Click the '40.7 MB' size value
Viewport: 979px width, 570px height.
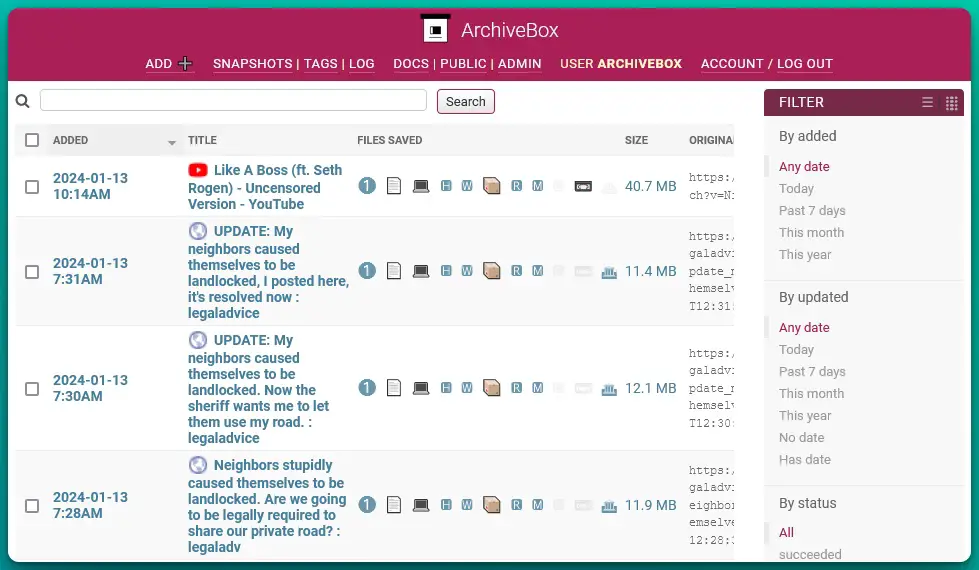(x=651, y=186)
